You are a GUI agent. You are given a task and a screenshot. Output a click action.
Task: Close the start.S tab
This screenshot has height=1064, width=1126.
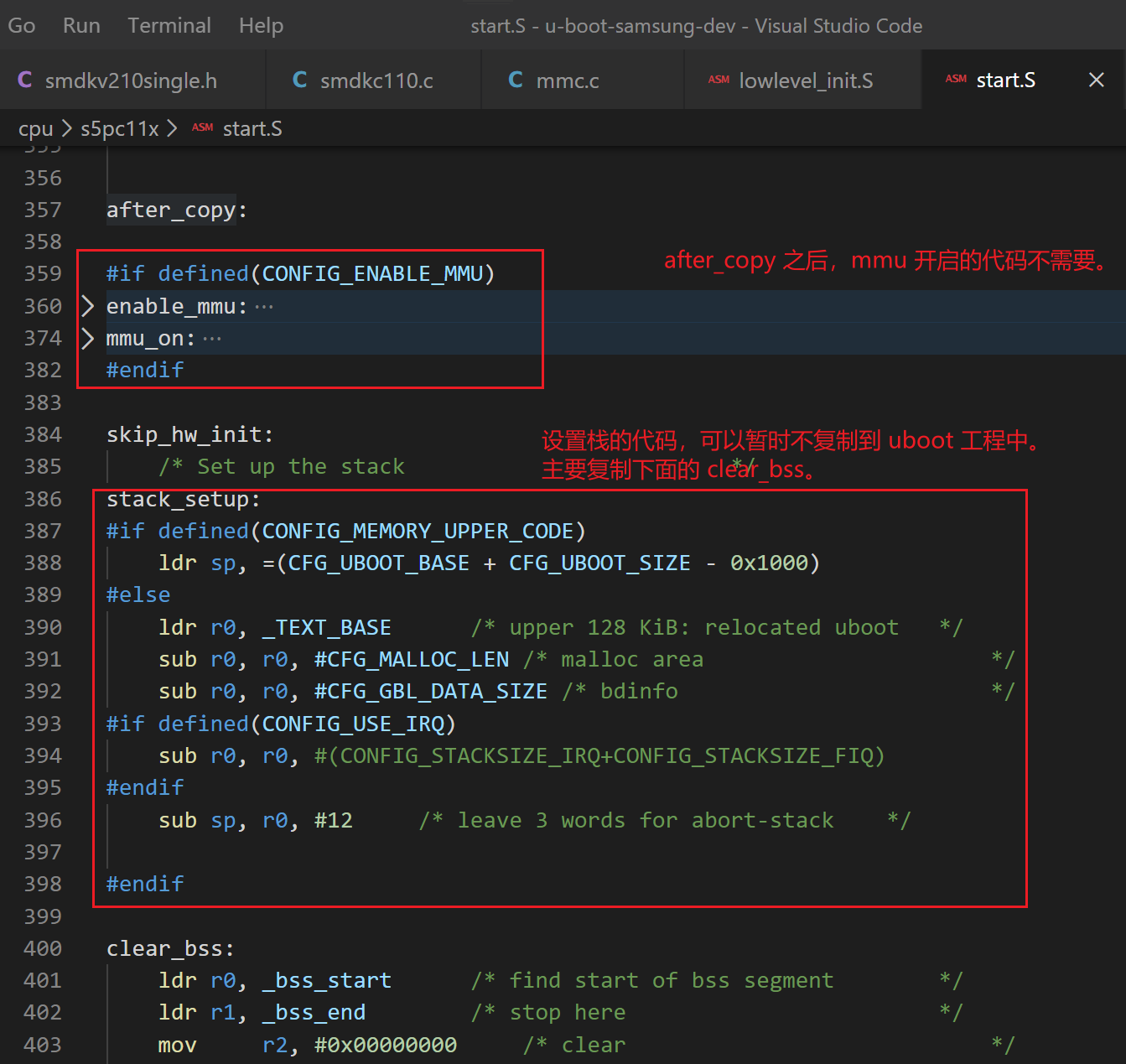coord(1096,80)
